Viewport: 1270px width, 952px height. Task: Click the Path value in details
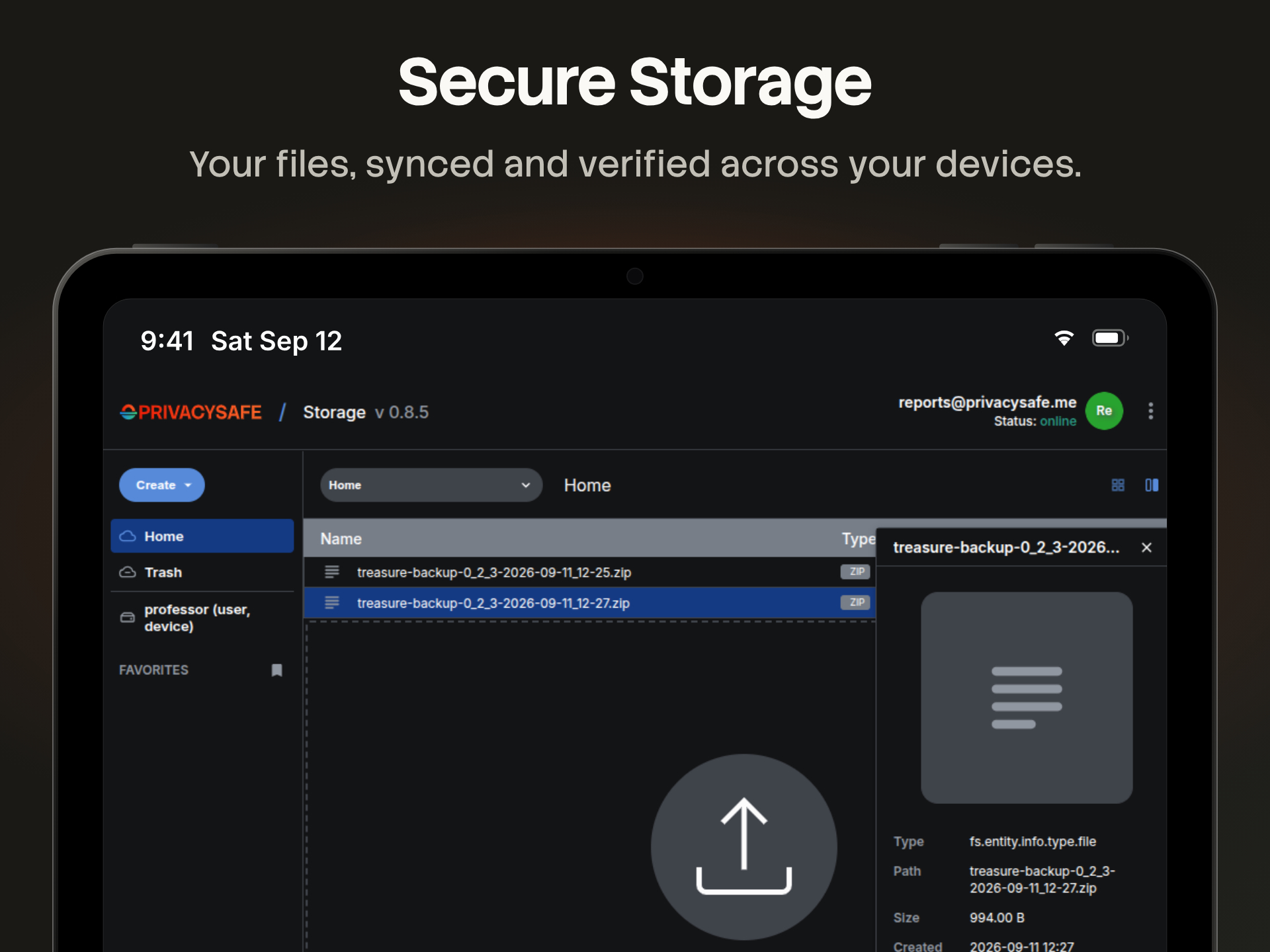tap(1042, 879)
